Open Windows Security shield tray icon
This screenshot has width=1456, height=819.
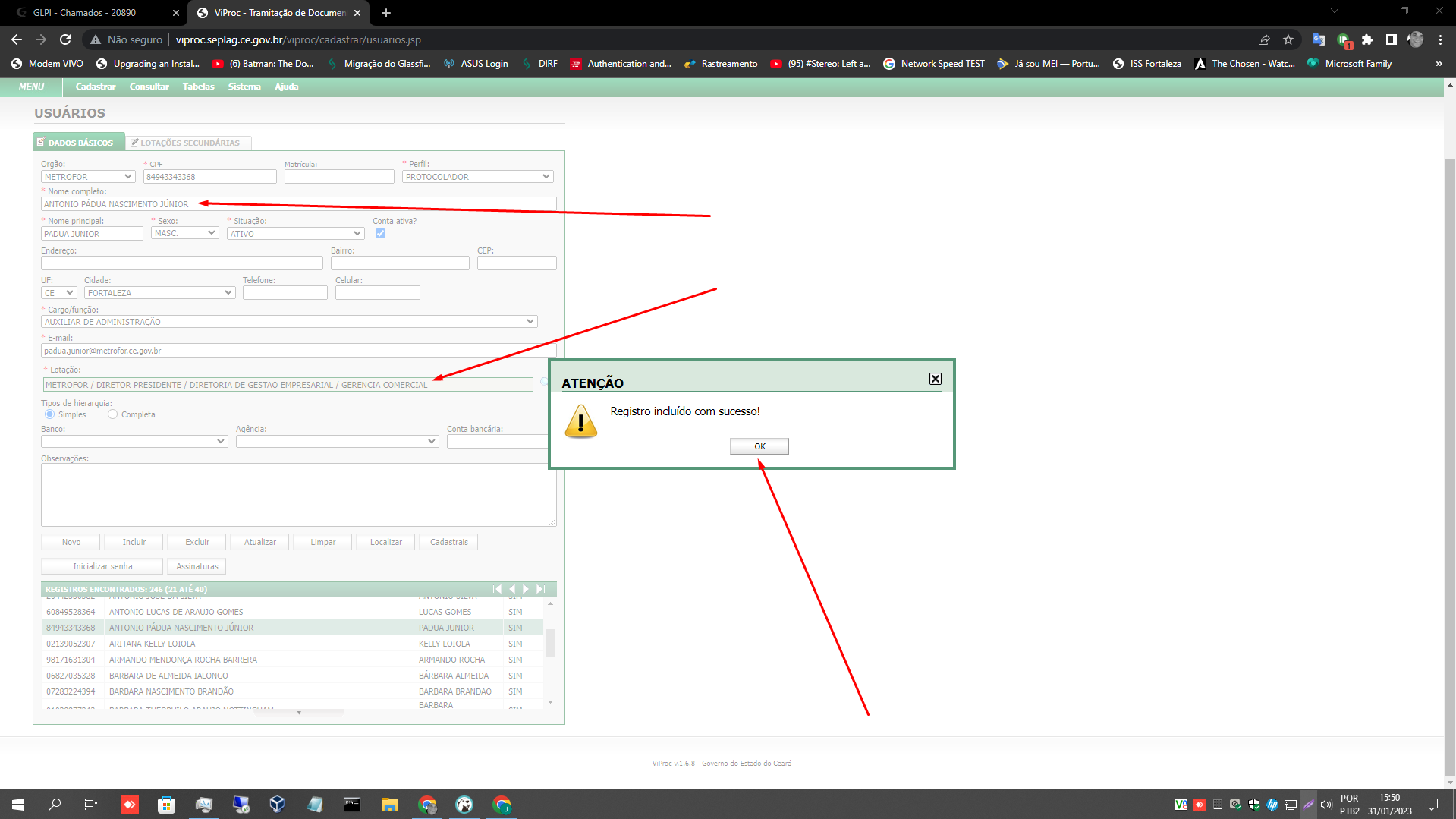coord(1254,805)
